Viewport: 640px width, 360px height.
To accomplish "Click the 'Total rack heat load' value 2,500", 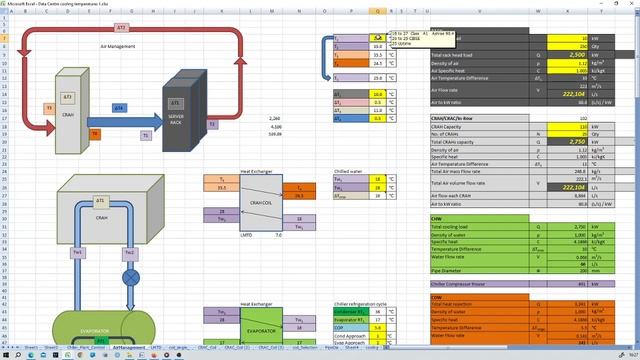I will pos(567,55).
